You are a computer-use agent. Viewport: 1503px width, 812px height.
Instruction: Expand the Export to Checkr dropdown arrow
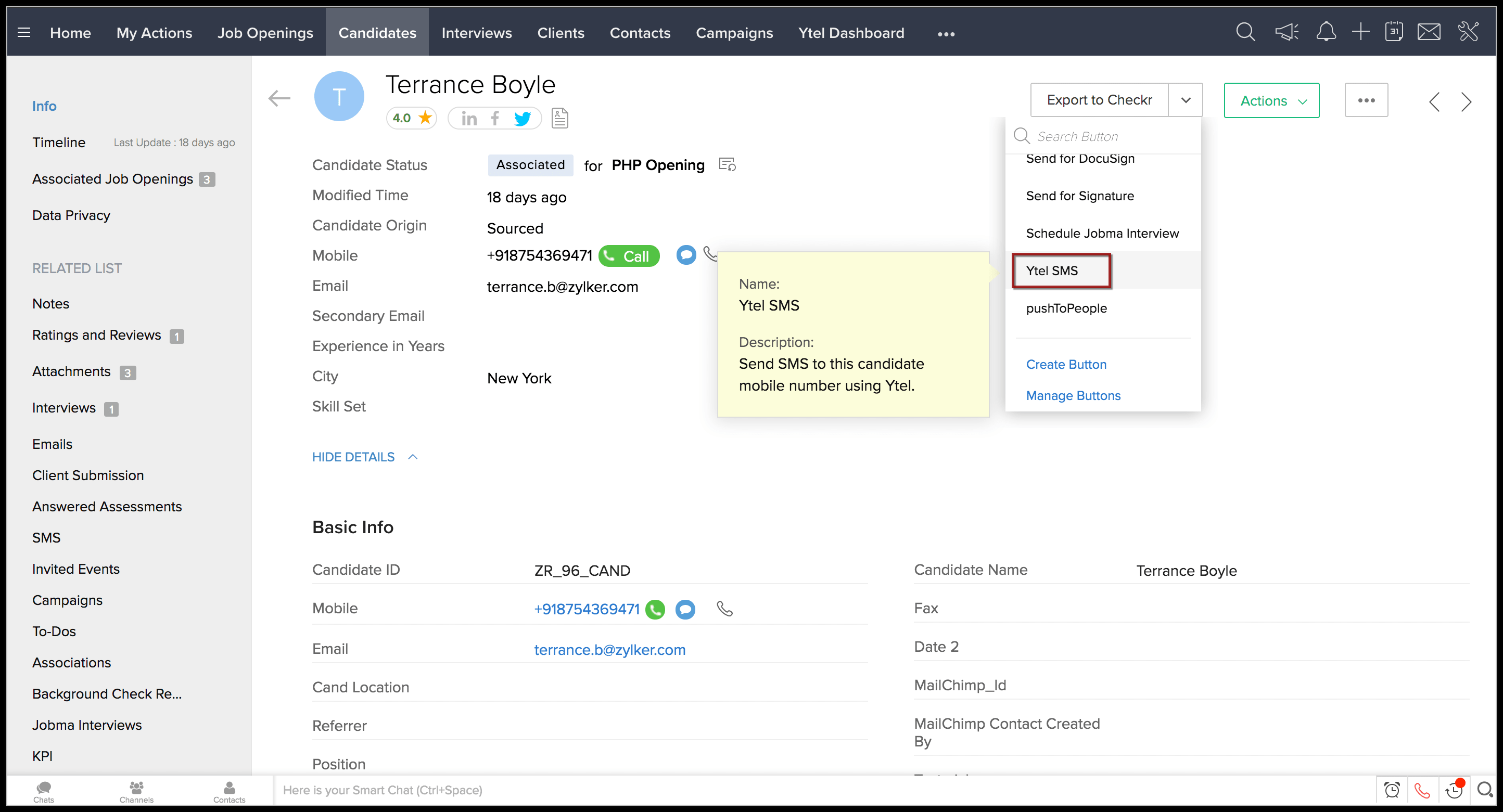point(1186,100)
